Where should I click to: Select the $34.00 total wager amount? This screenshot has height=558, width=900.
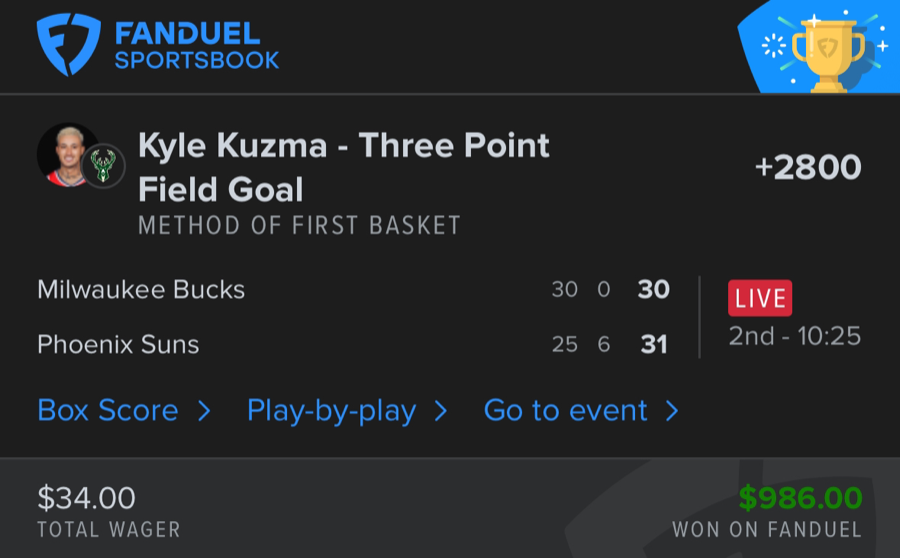coord(86,497)
